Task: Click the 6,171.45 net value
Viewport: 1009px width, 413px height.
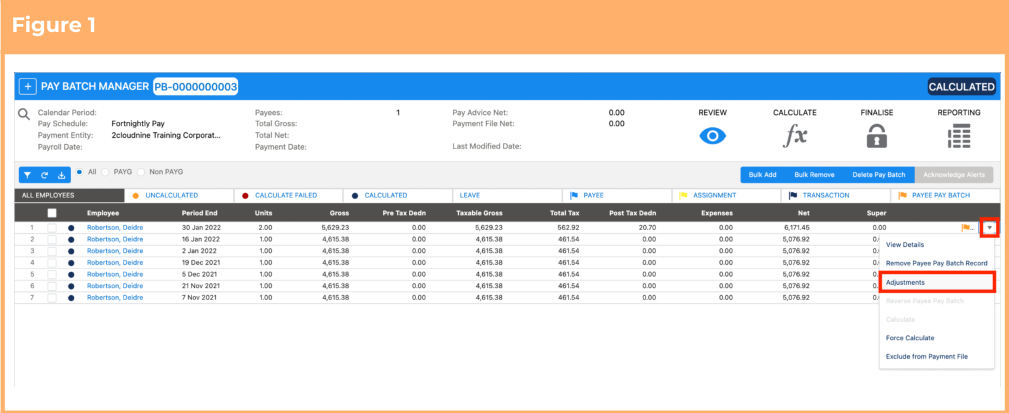Action: [797, 228]
